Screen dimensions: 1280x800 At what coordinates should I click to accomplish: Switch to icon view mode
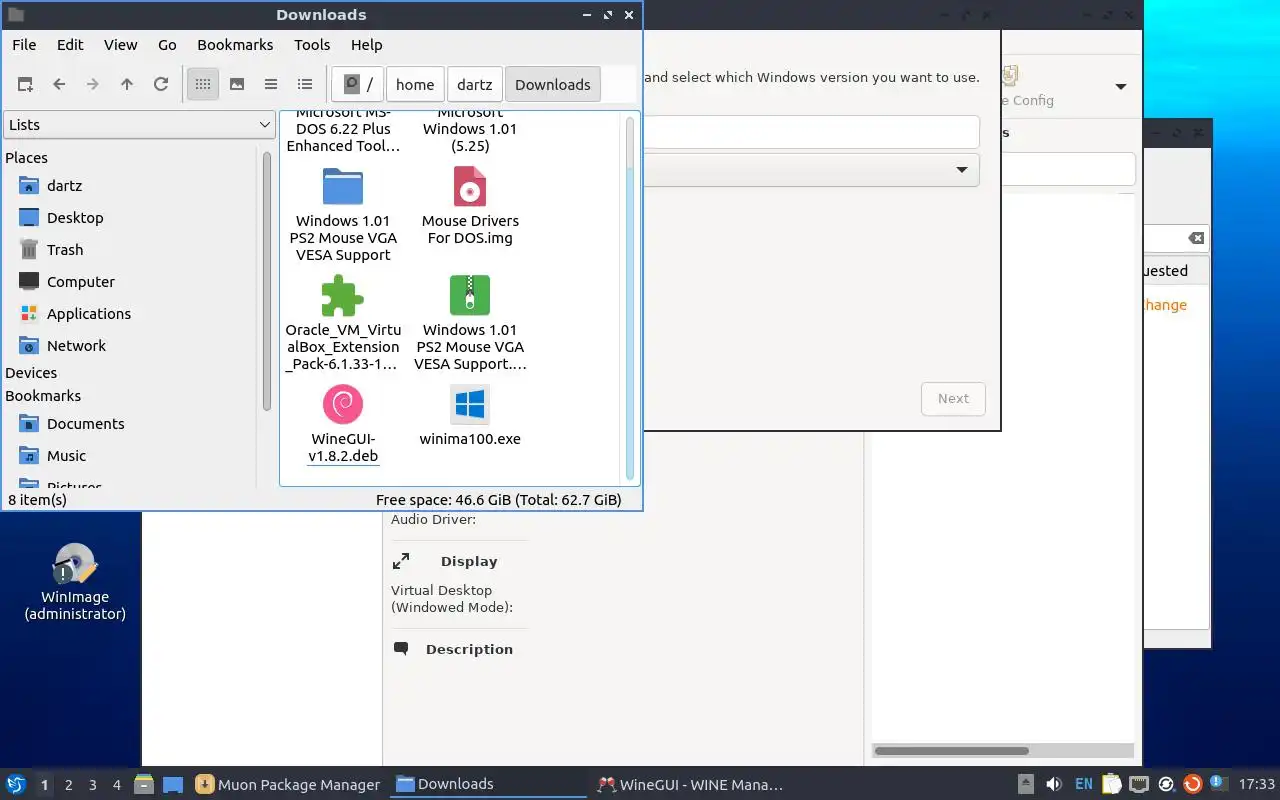(203, 85)
